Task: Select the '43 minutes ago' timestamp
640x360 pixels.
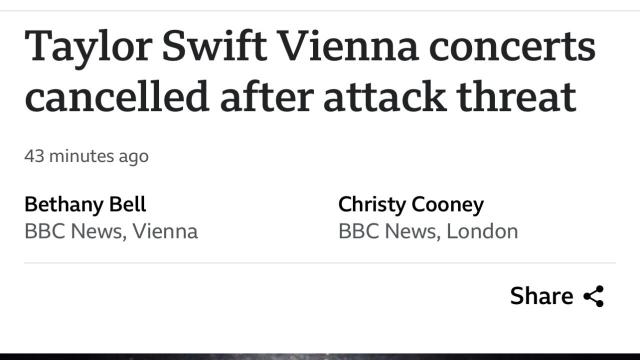Action: [87, 156]
